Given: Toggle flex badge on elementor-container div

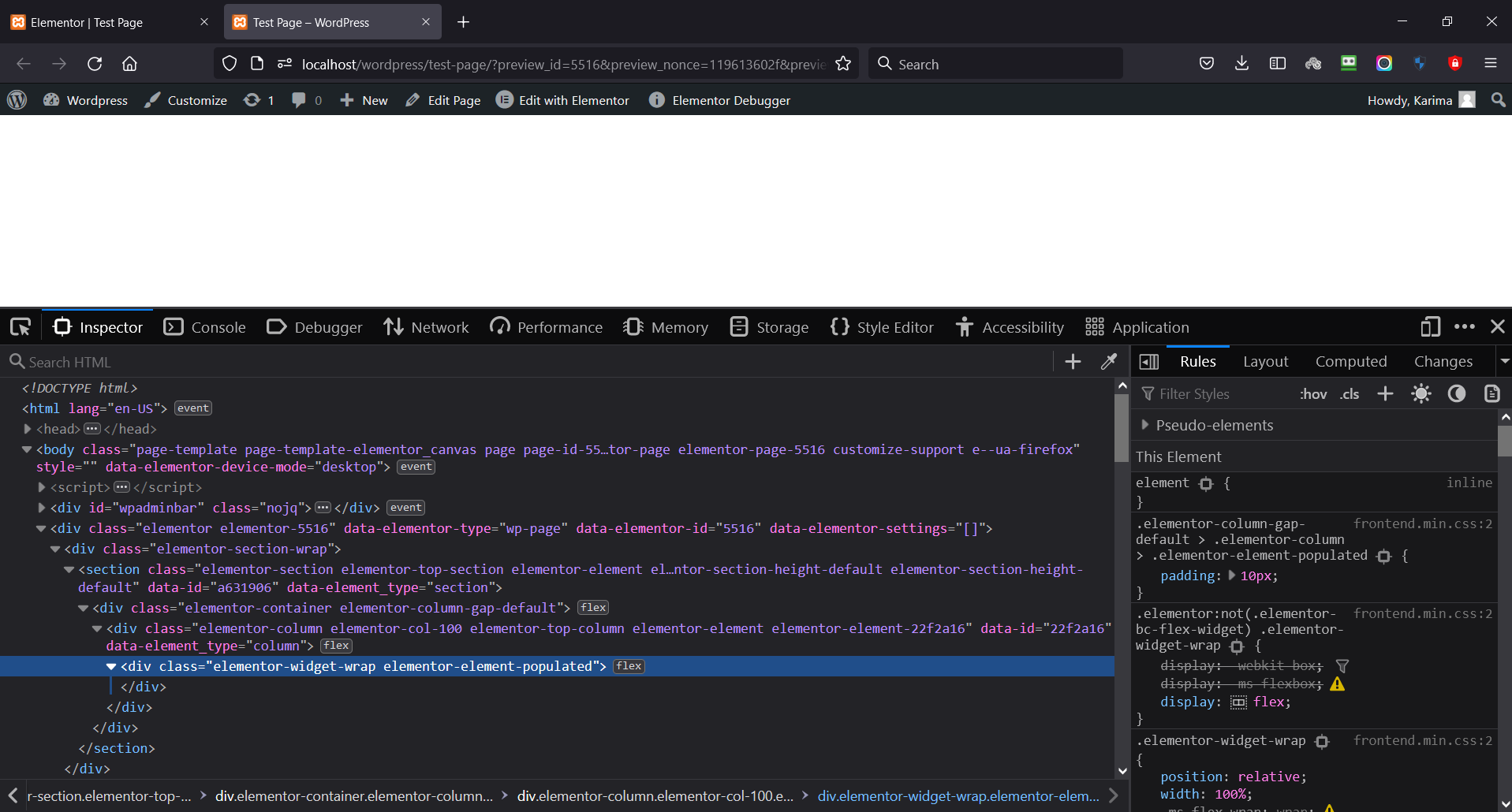Looking at the screenshot, I should click(x=593, y=608).
